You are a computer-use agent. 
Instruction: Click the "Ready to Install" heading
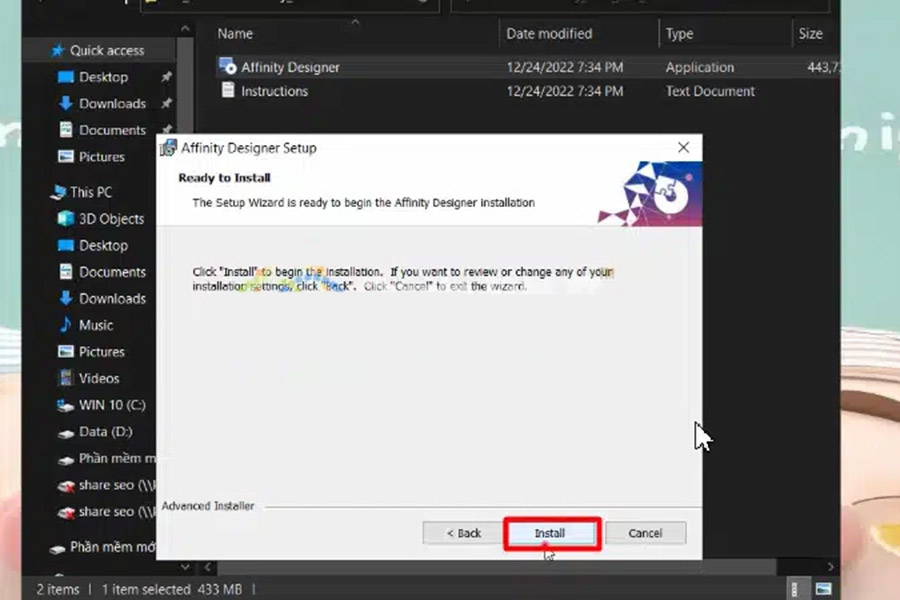click(x=224, y=178)
